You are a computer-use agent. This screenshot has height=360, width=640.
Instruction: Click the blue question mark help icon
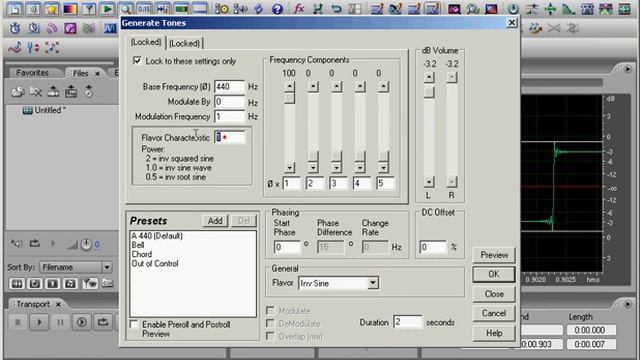tap(278, 8)
